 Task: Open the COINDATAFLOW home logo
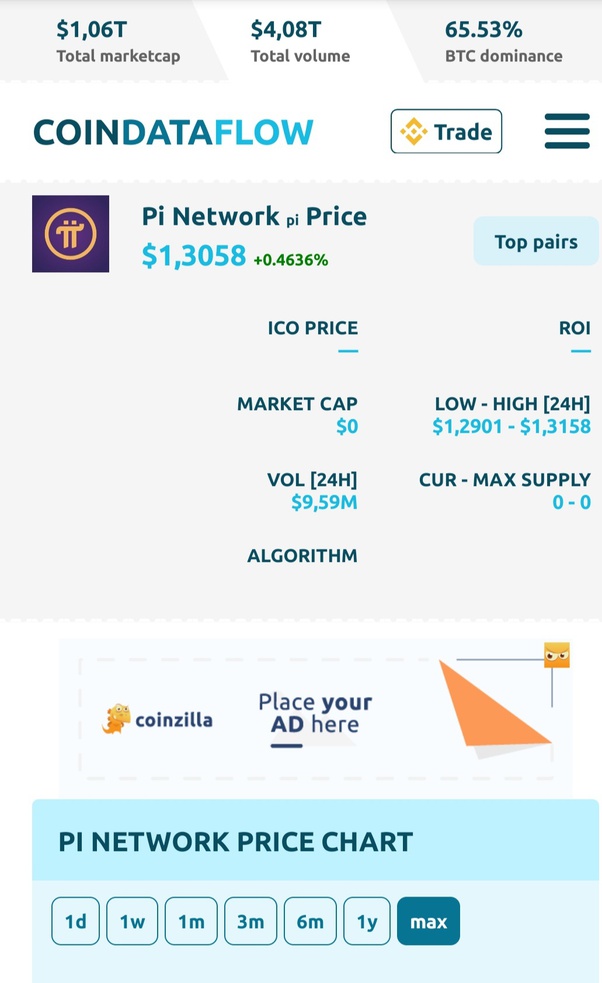173,132
